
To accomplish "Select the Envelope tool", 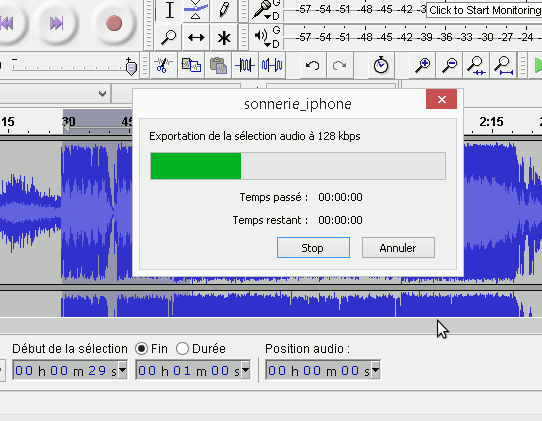I will tap(196, 10).
